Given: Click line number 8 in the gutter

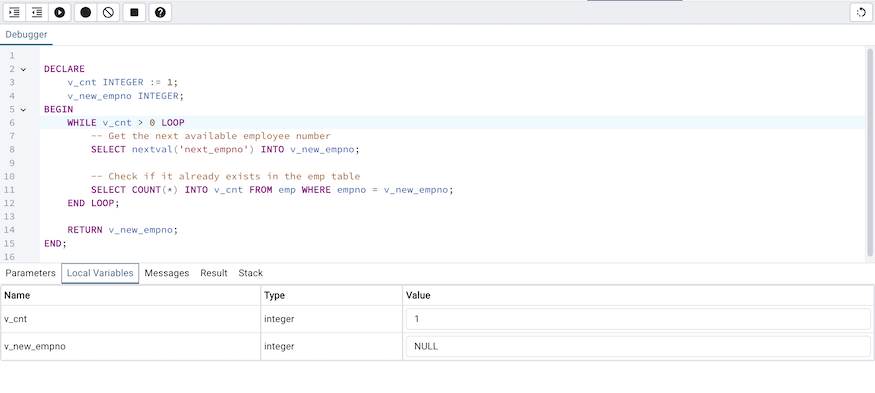Looking at the screenshot, I should (x=12, y=150).
